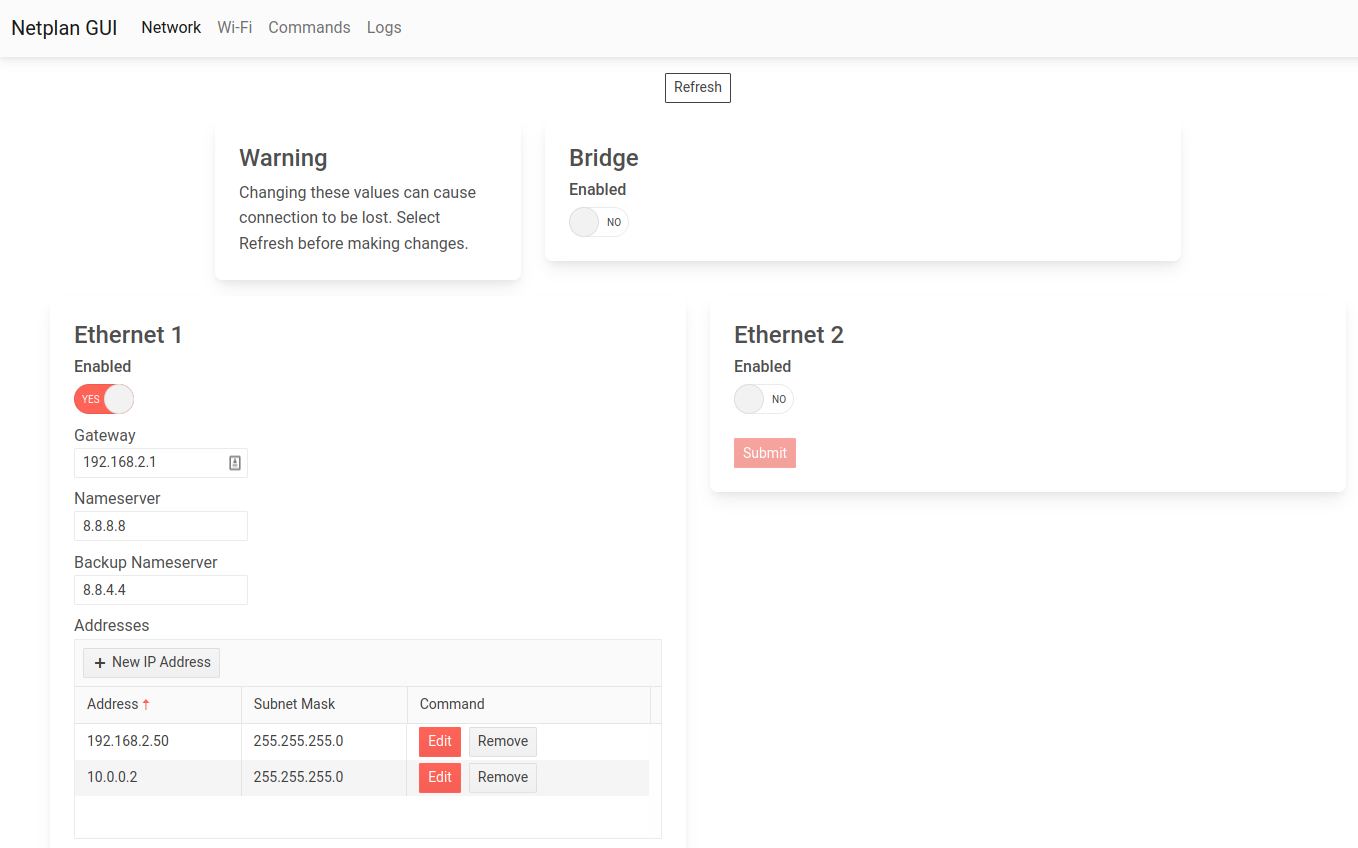Switch to the Wi-Fi tab
The width and height of the screenshot is (1358, 848).
234,27
